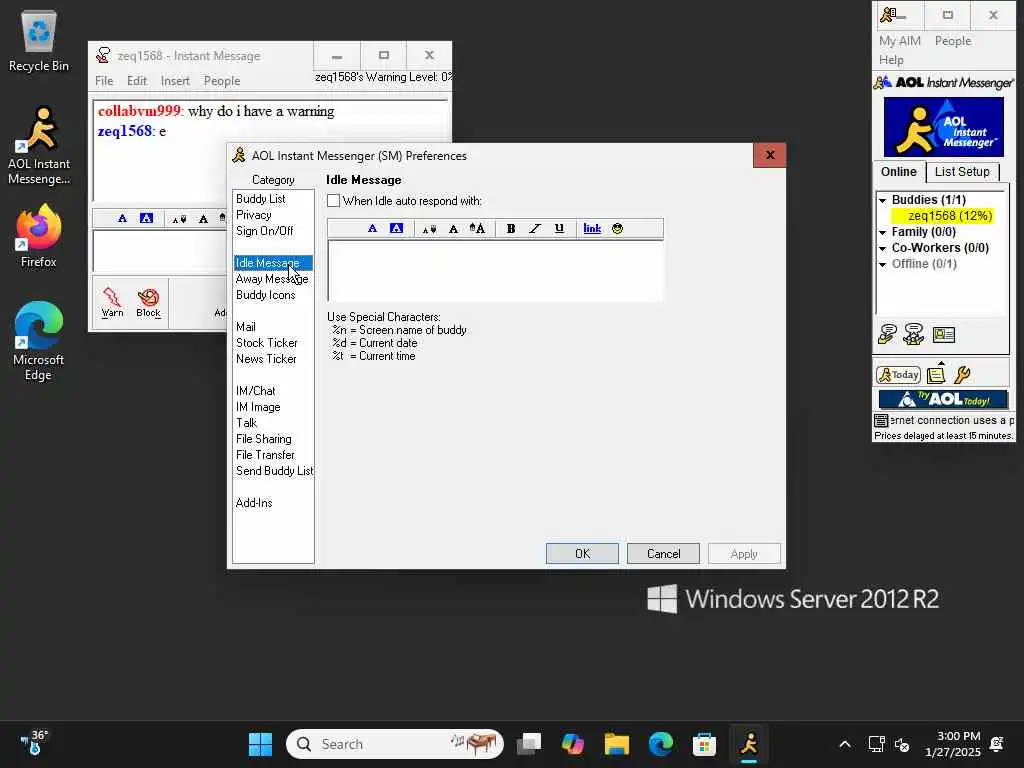Image resolution: width=1024 pixels, height=768 pixels.
Task: Collapse the Buddies (1/1) group
Action: [x=882, y=200]
